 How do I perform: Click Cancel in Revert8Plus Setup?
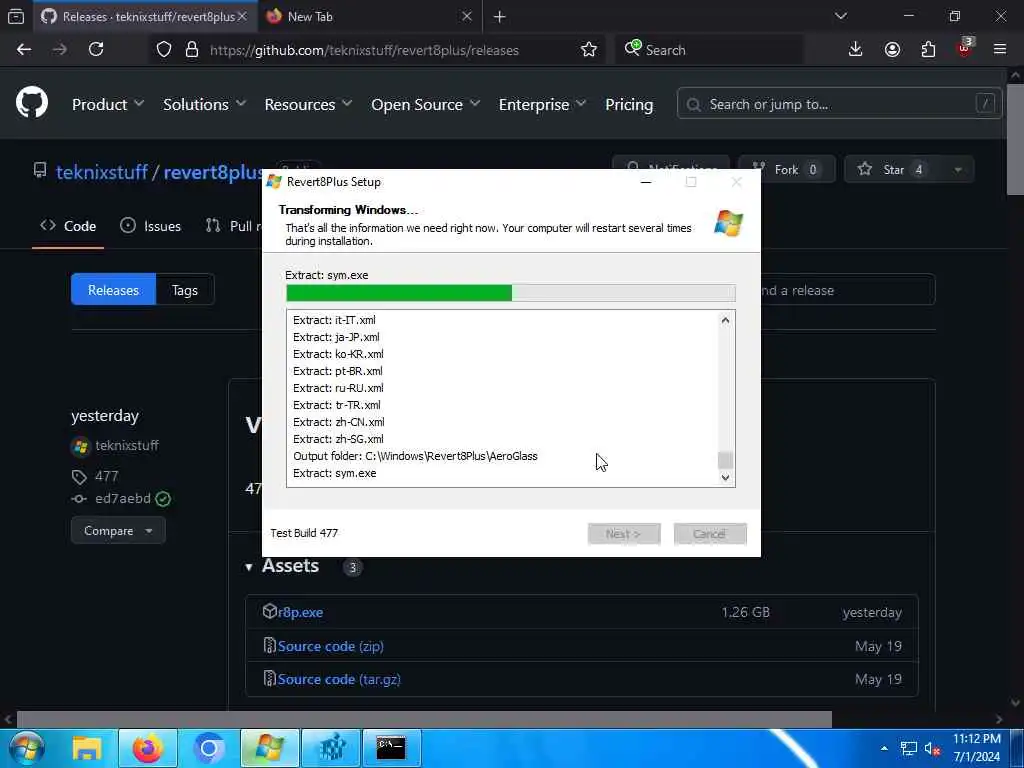(x=710, y=534)
